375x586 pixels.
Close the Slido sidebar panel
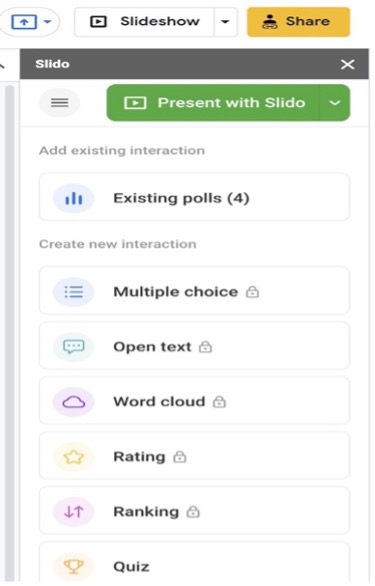click(x=347, y=64)
